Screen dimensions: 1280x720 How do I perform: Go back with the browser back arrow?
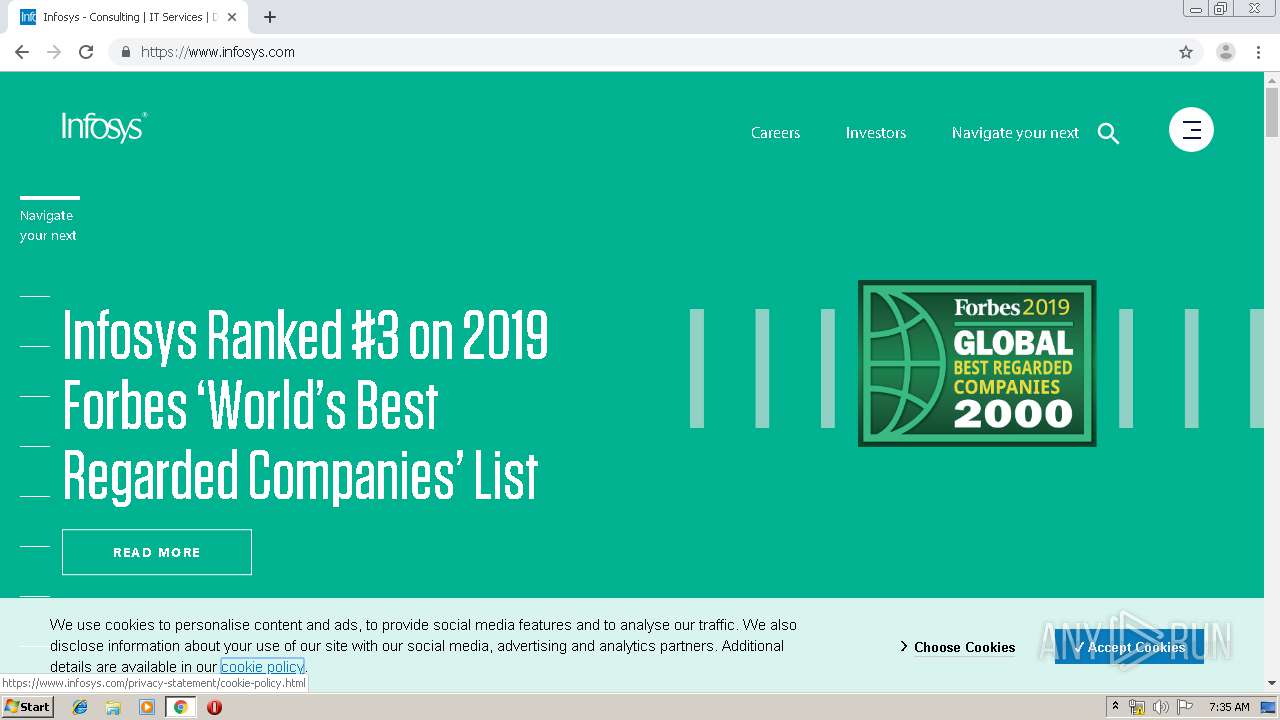coord(22,52)
